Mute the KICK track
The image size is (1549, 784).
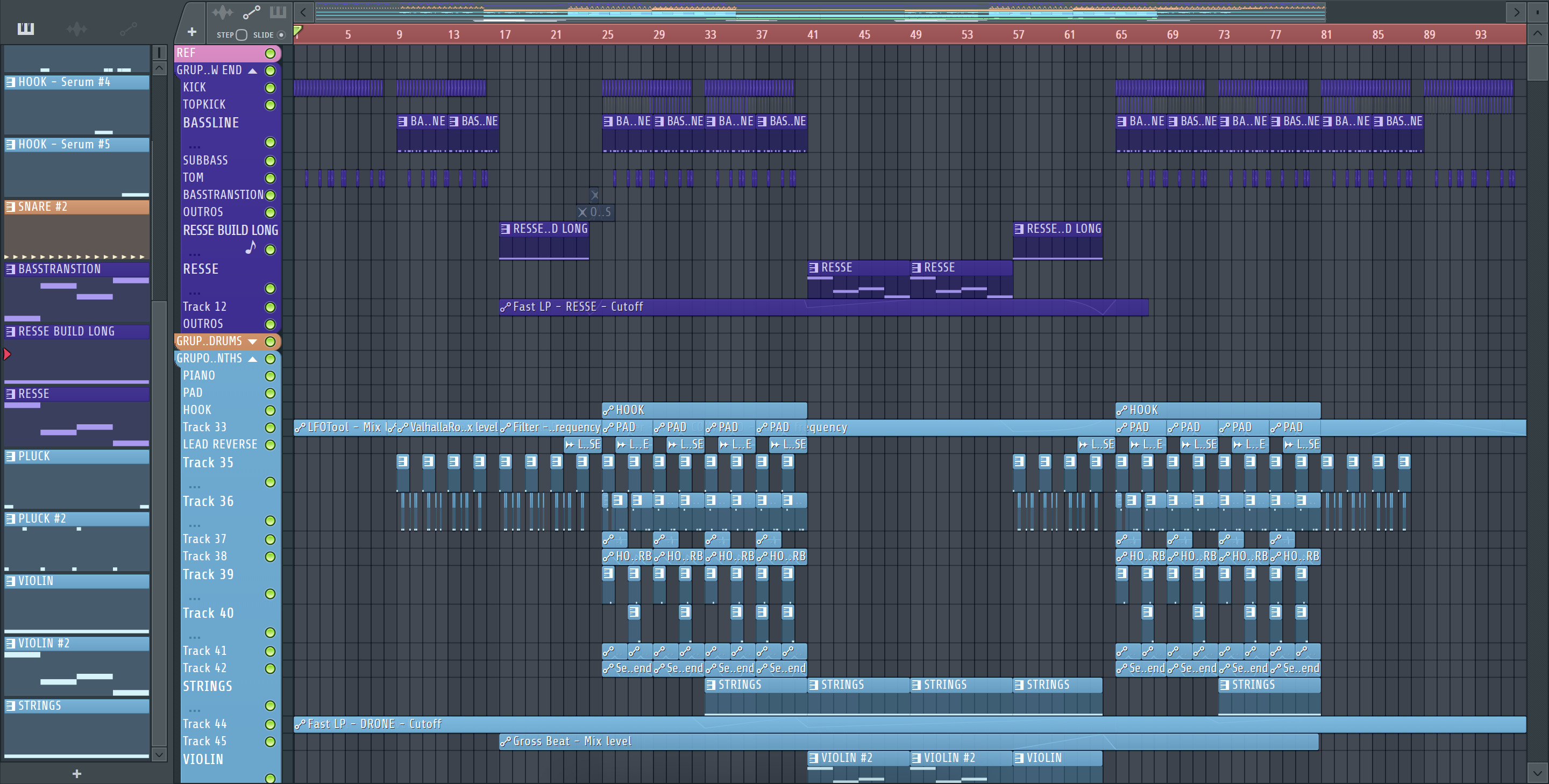point(271,88)
